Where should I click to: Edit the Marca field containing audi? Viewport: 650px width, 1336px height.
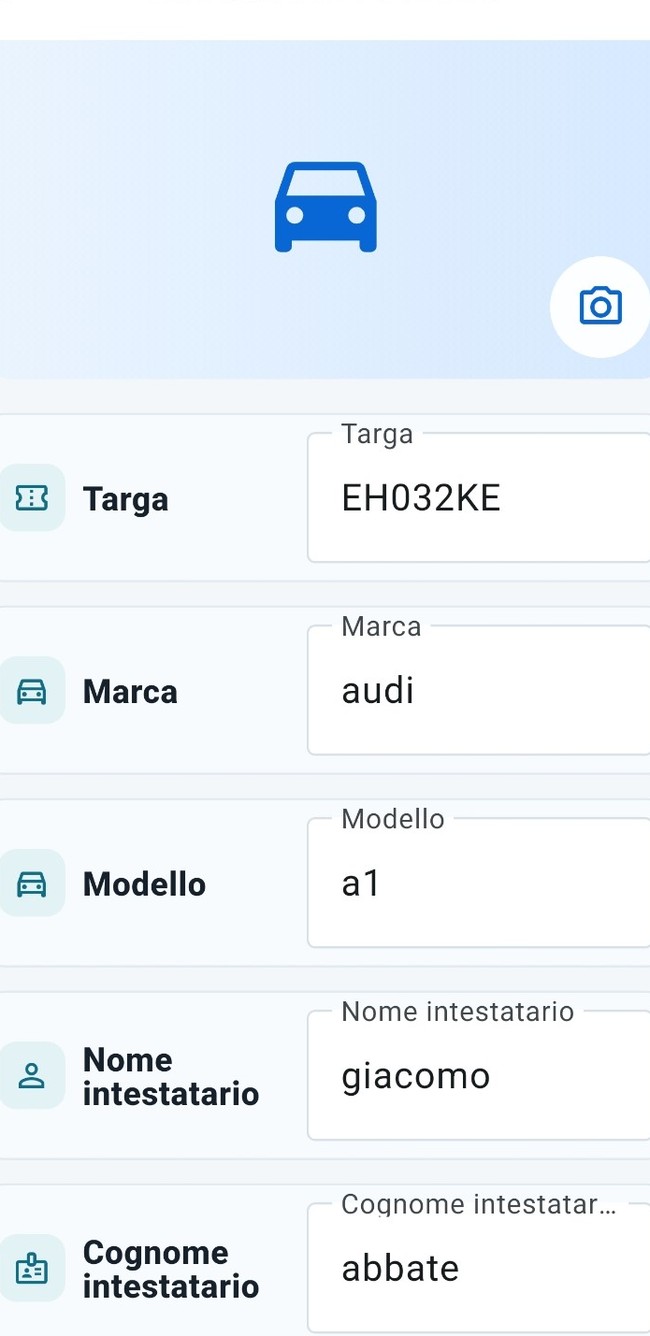point(479,690)
